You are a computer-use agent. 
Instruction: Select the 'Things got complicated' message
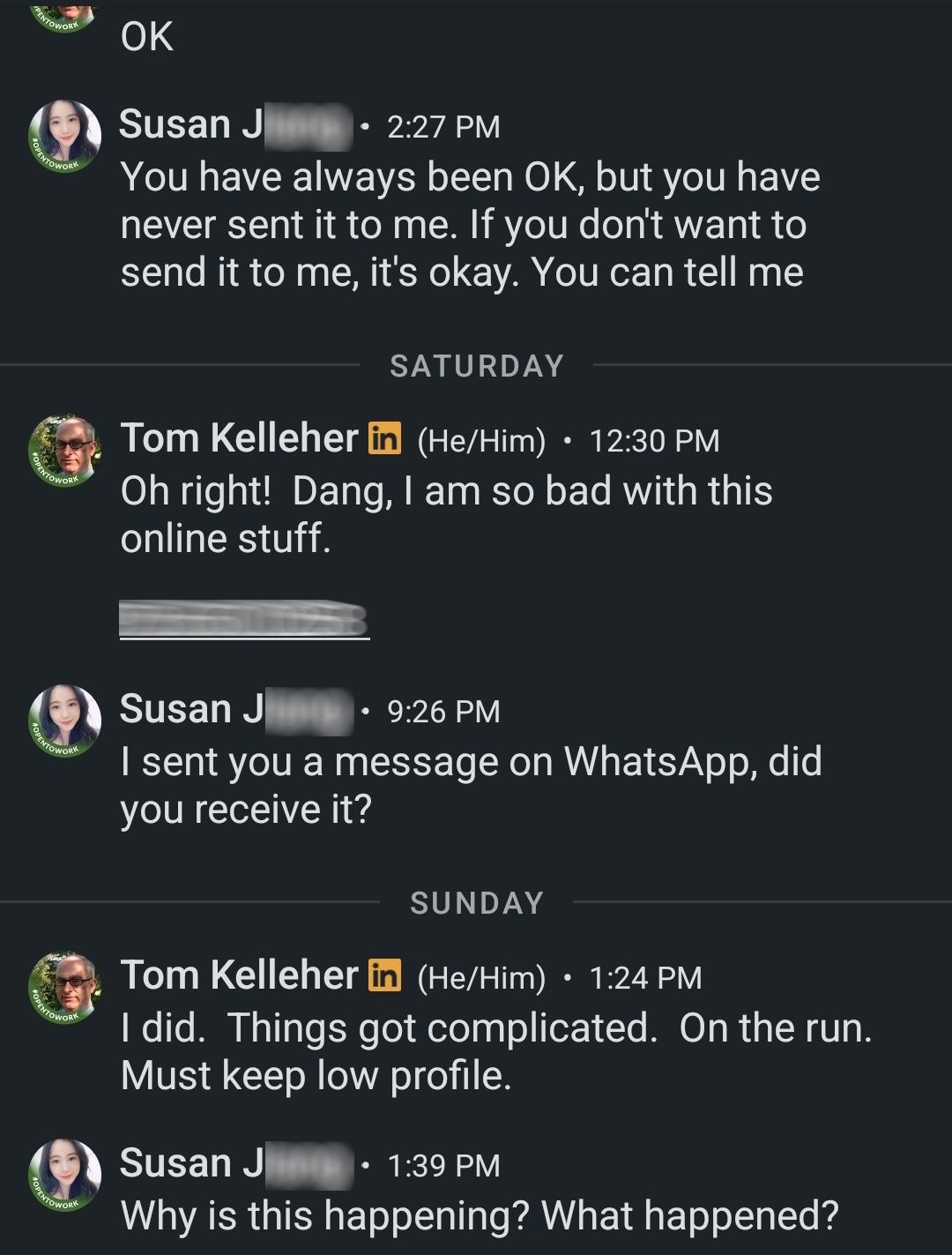(x=496, y=1051)
